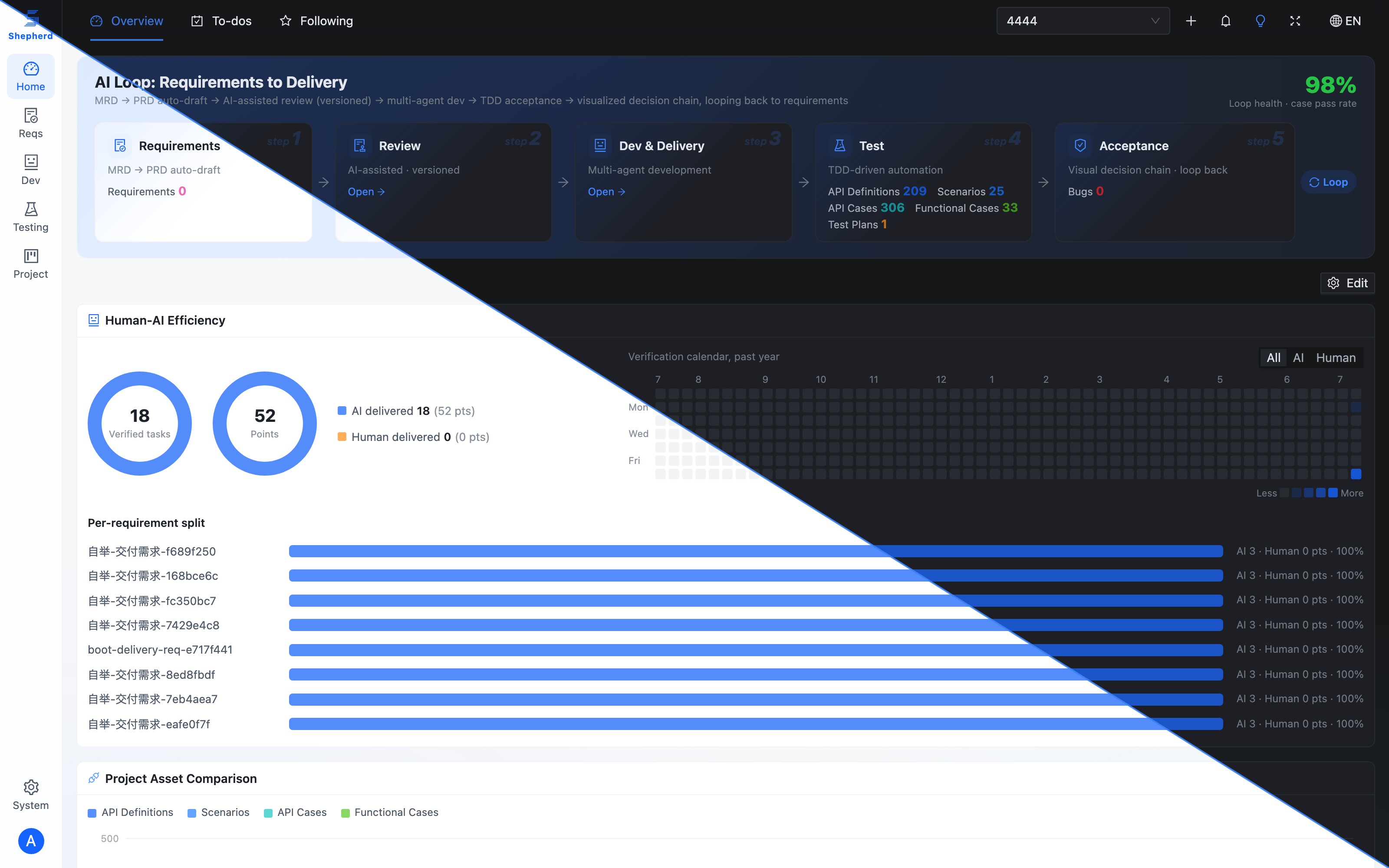1389x868 pixels.
Task: Select the AI calendar filter
Action: click(x=1298, y=358)
